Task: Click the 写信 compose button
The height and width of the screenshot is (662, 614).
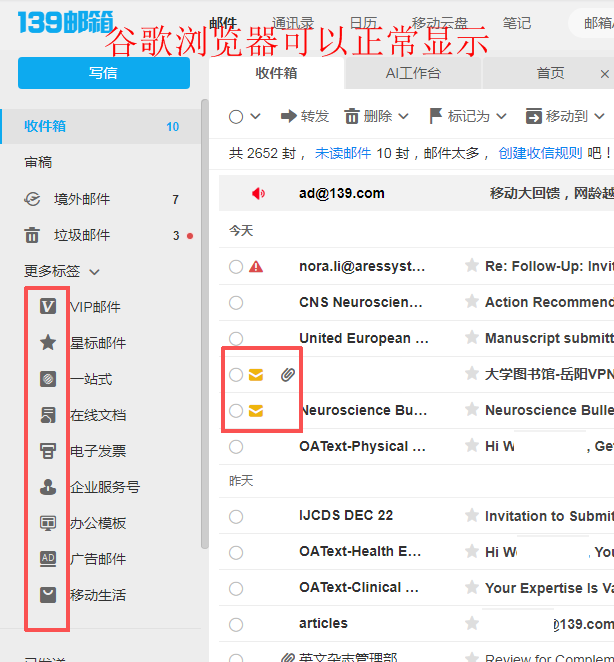Action: point(104,73)
